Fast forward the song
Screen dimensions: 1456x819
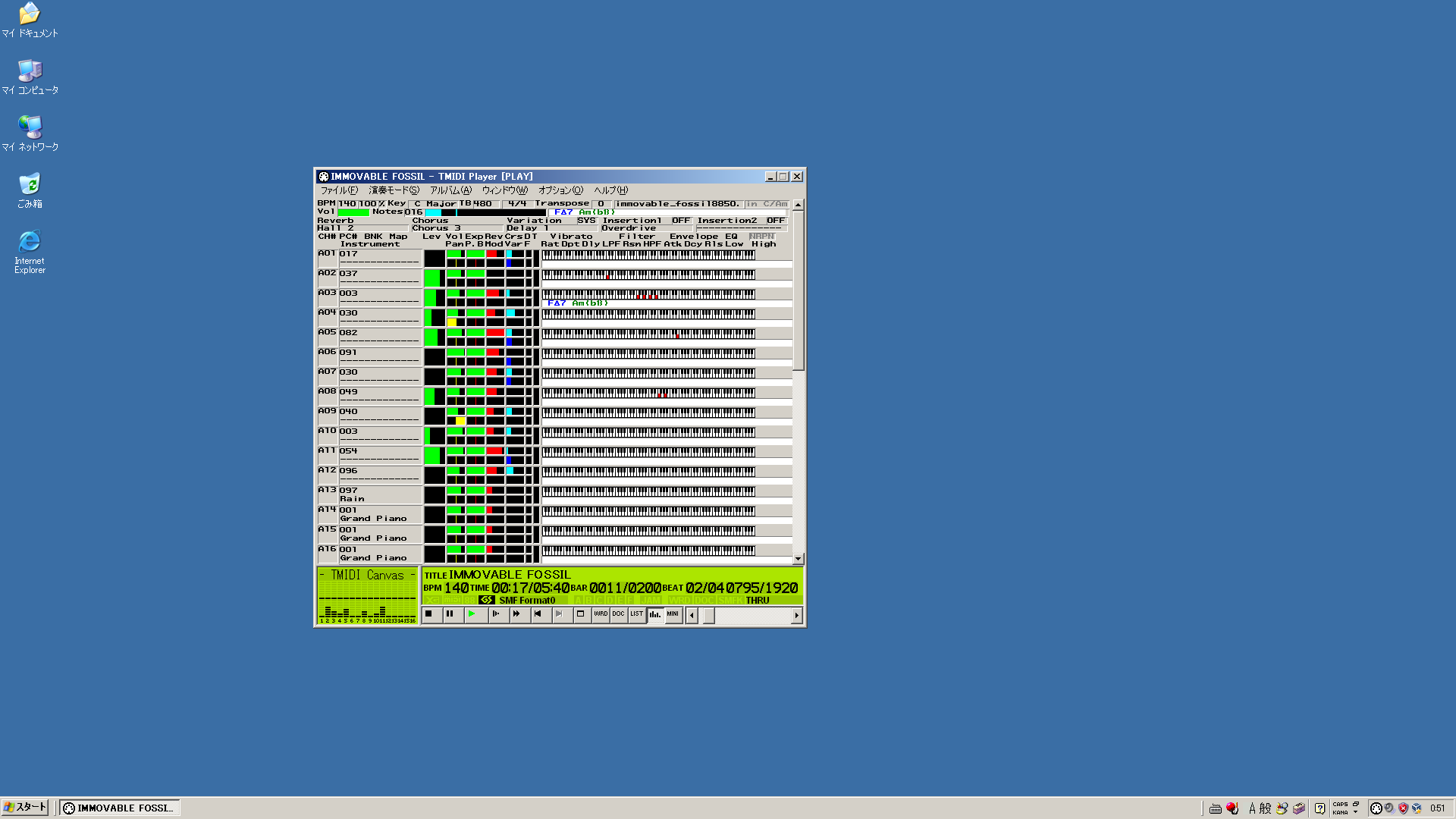tap(516, 614)
